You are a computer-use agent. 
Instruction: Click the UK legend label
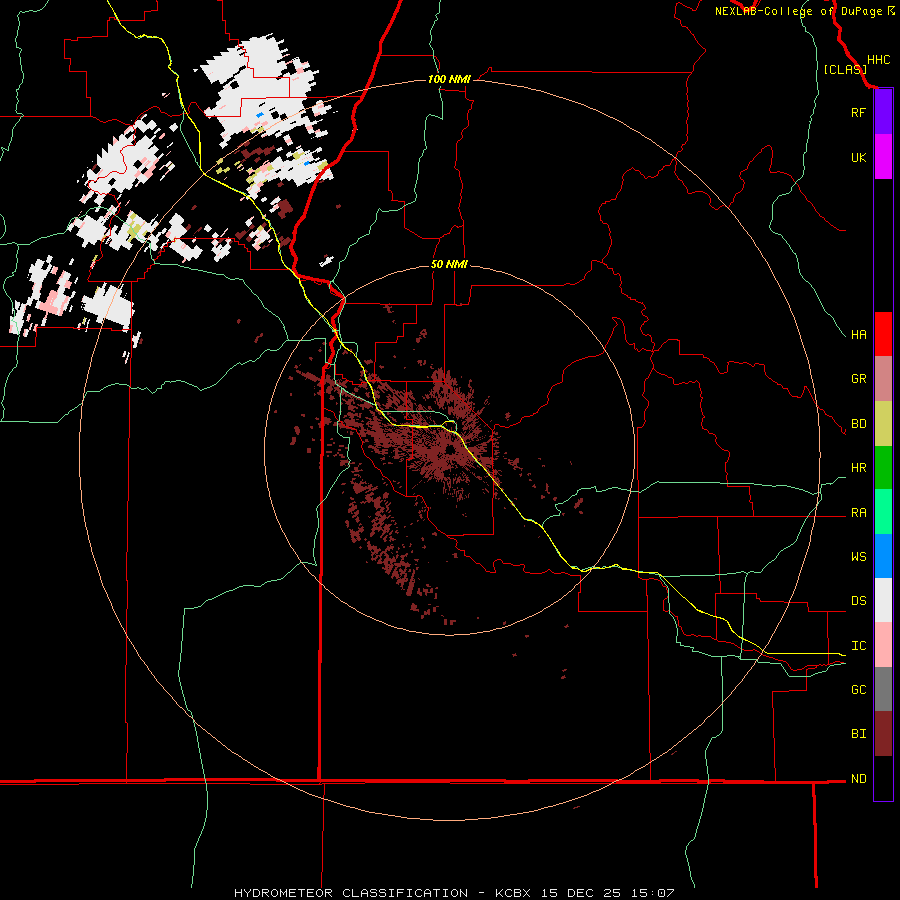tap(858, 157)
